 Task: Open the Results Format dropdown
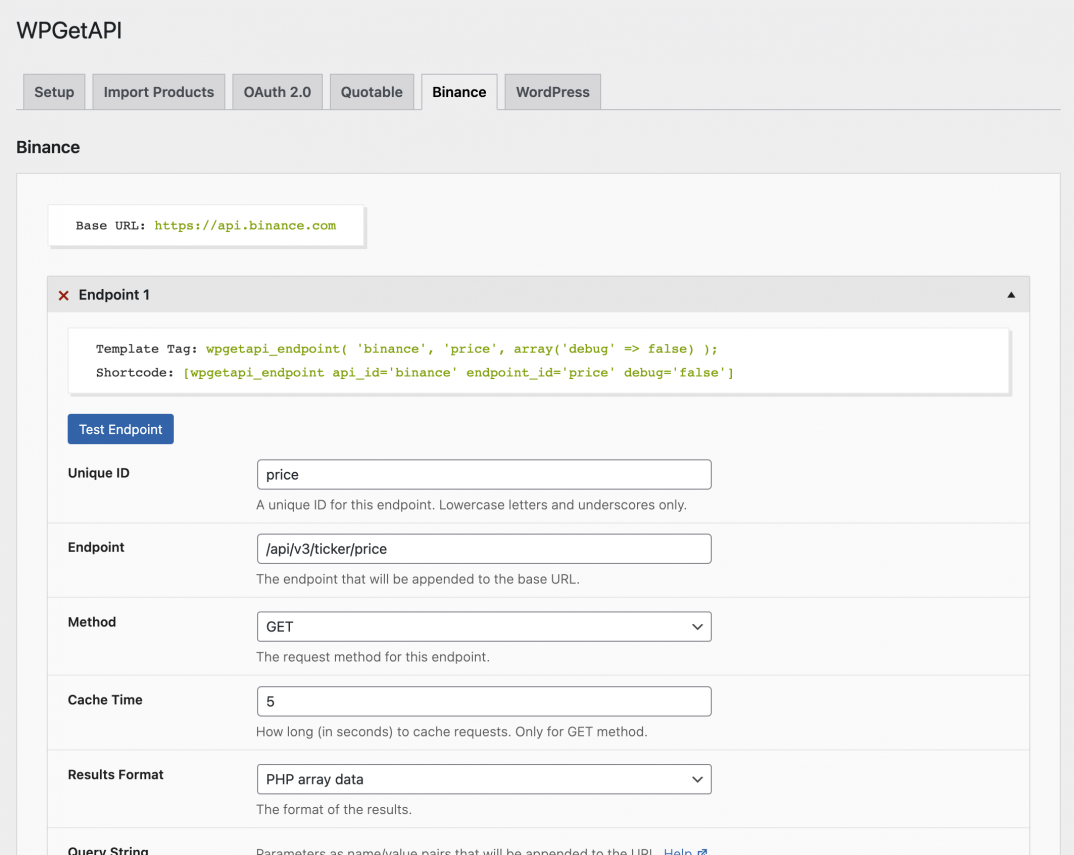(484, 779)
